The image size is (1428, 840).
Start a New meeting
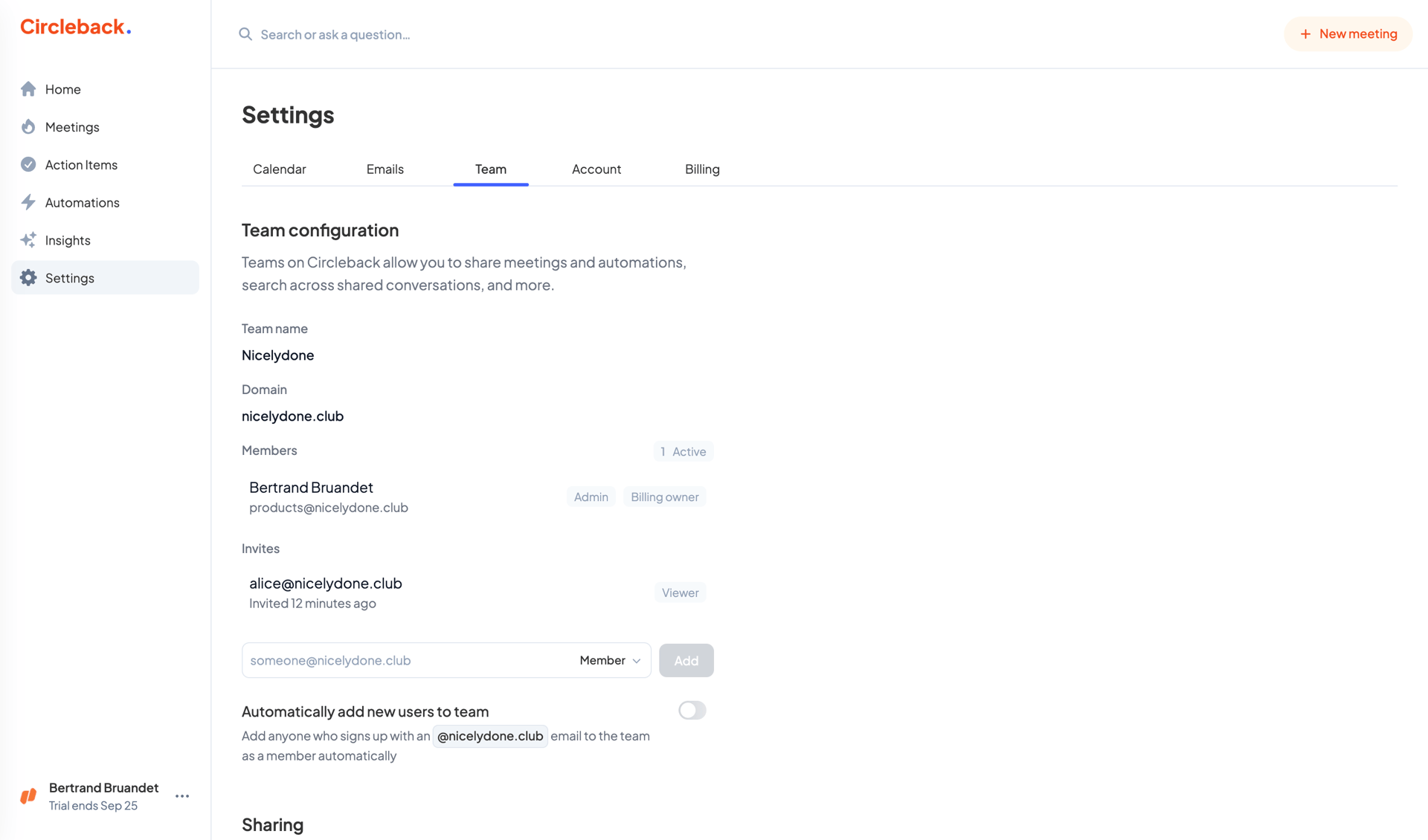click(1348, 33)
